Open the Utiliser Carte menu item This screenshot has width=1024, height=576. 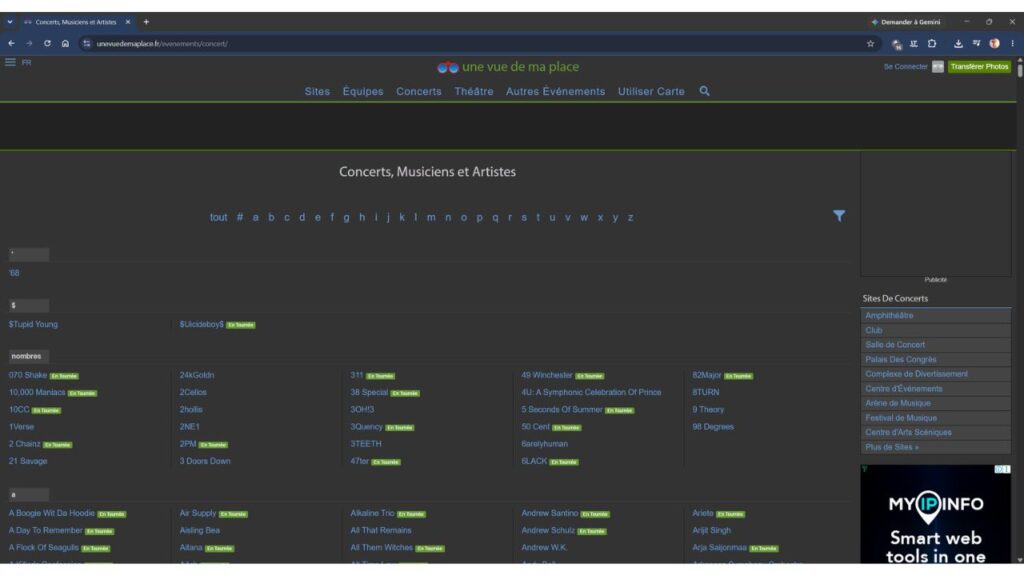click(x=651, y=91)
